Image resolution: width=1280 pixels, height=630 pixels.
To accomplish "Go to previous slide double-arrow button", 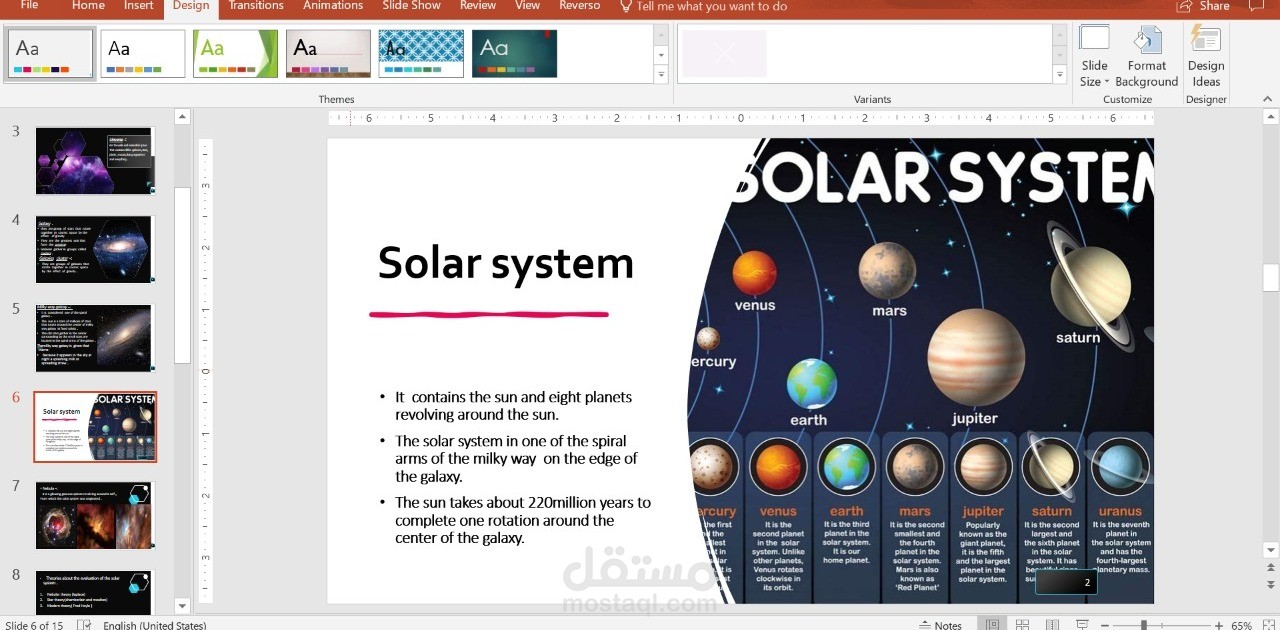I will click(1271, 569).
